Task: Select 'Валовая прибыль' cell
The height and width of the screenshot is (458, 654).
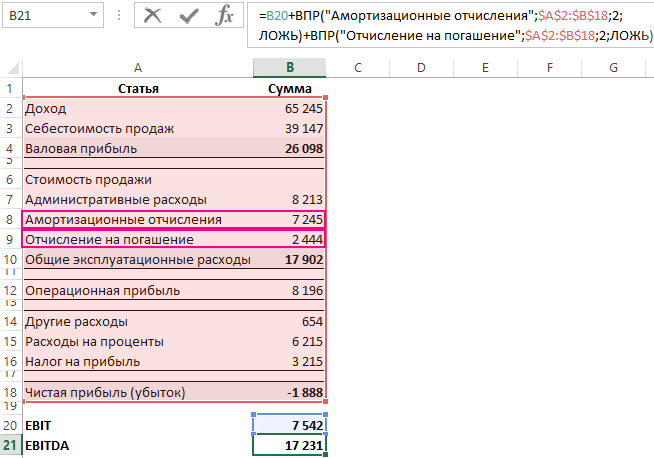Action: (x=138, y=148)
